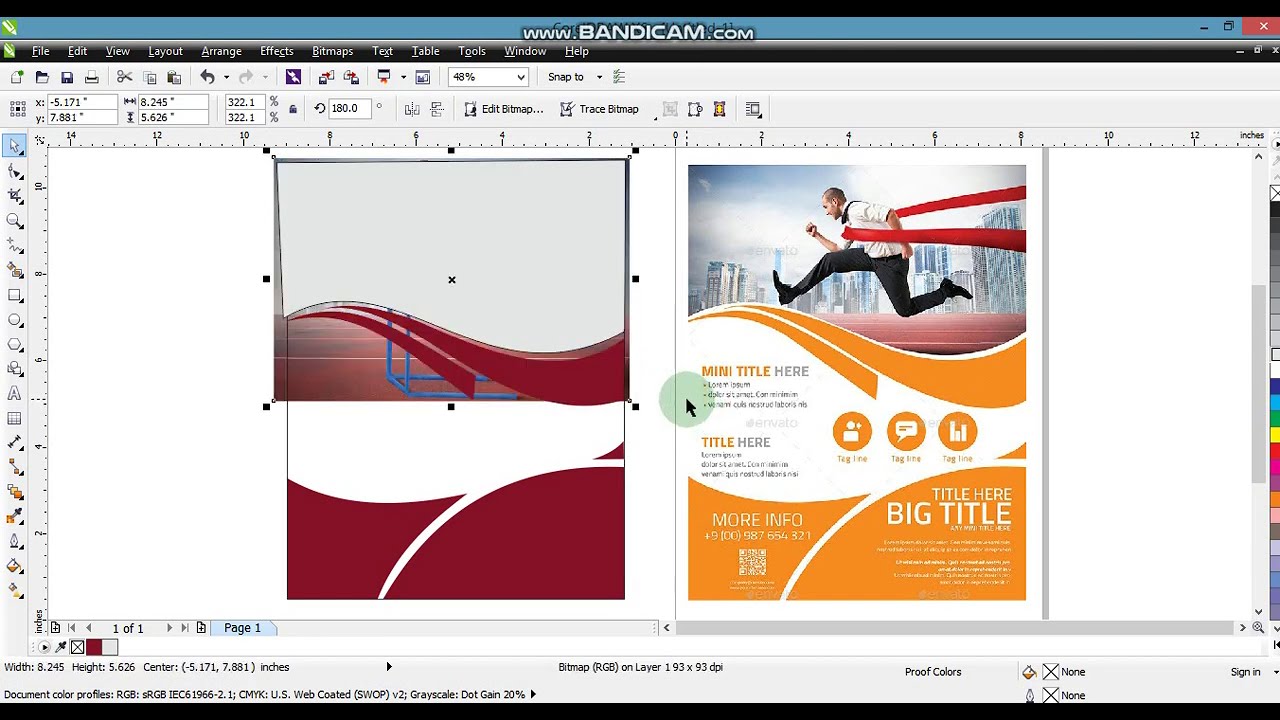The width and height of the screenshot is (1280, 720).
Task: Expand the Snap to dropdown
Action: [599, 77]
